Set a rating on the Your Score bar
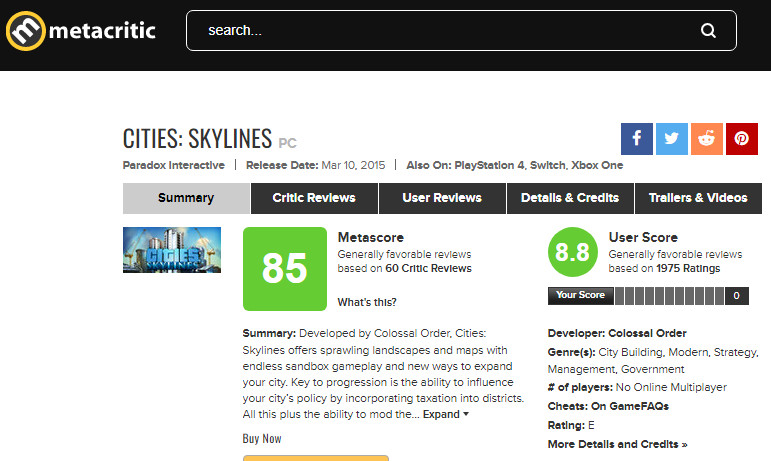 (x=669, y=296)
